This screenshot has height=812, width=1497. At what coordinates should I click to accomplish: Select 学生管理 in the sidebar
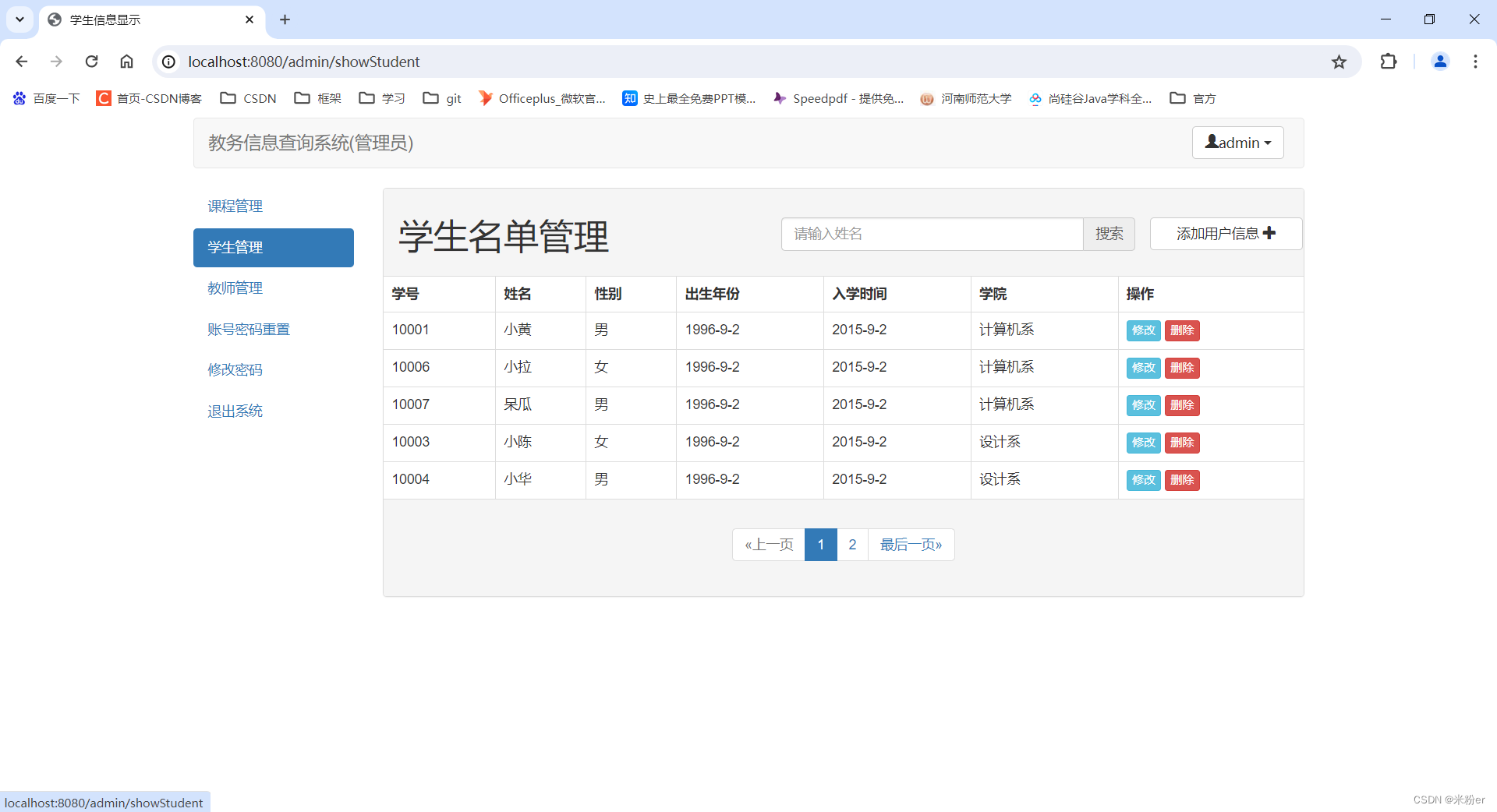point(274,248)
